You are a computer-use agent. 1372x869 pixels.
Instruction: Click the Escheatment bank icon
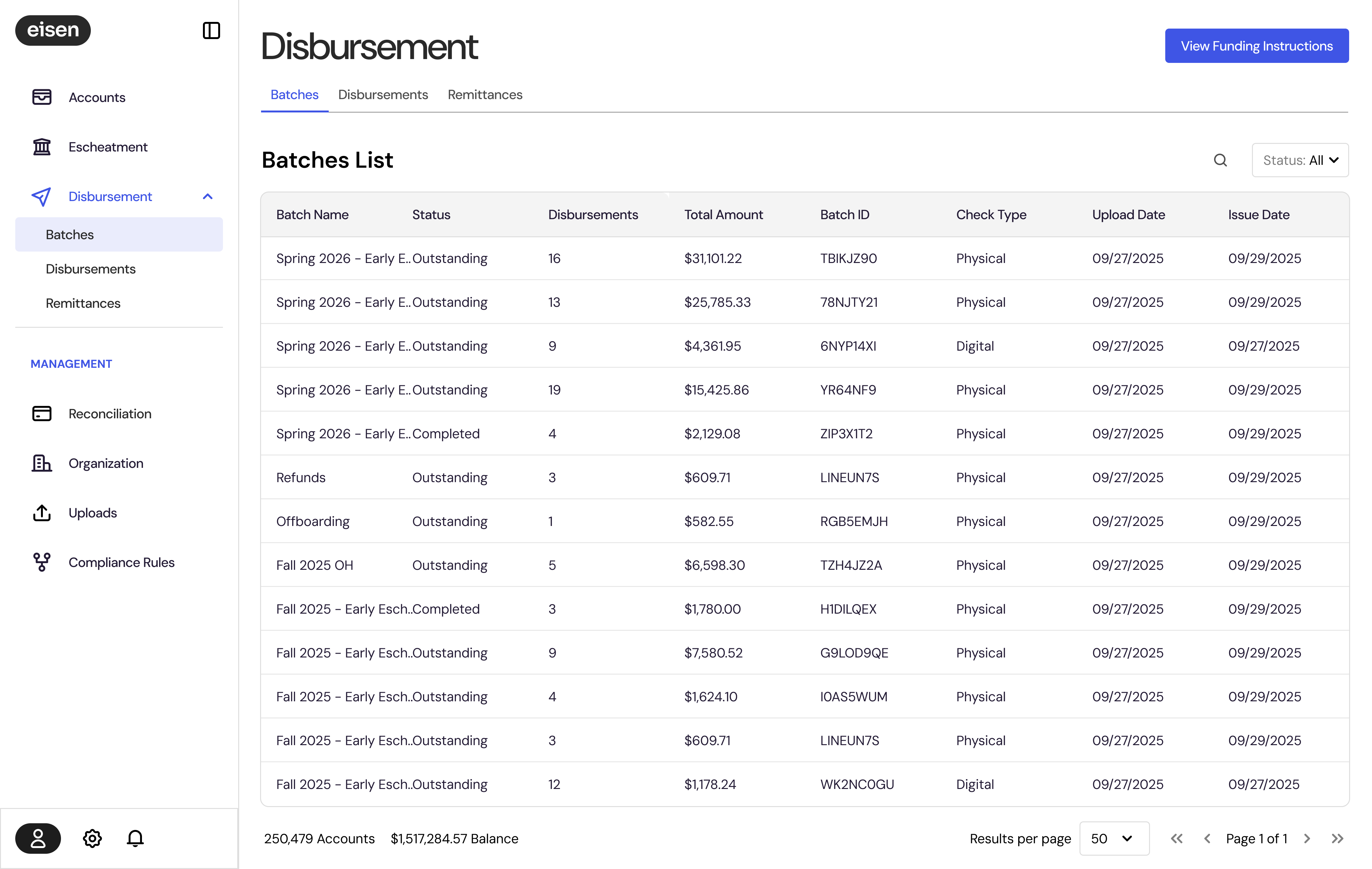(x=42, y=147)
